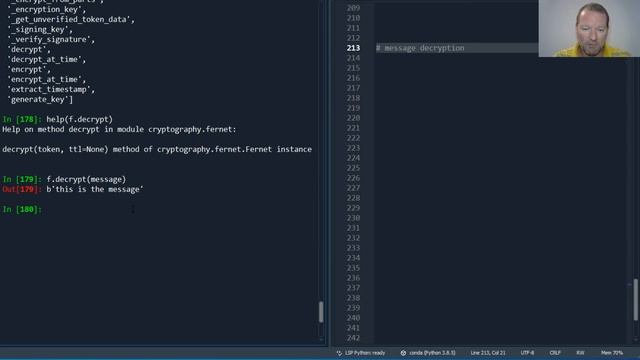Viewport: 640px width, 360px height.
Task: Click the LSP Python status icon
Action: (339, 353)
